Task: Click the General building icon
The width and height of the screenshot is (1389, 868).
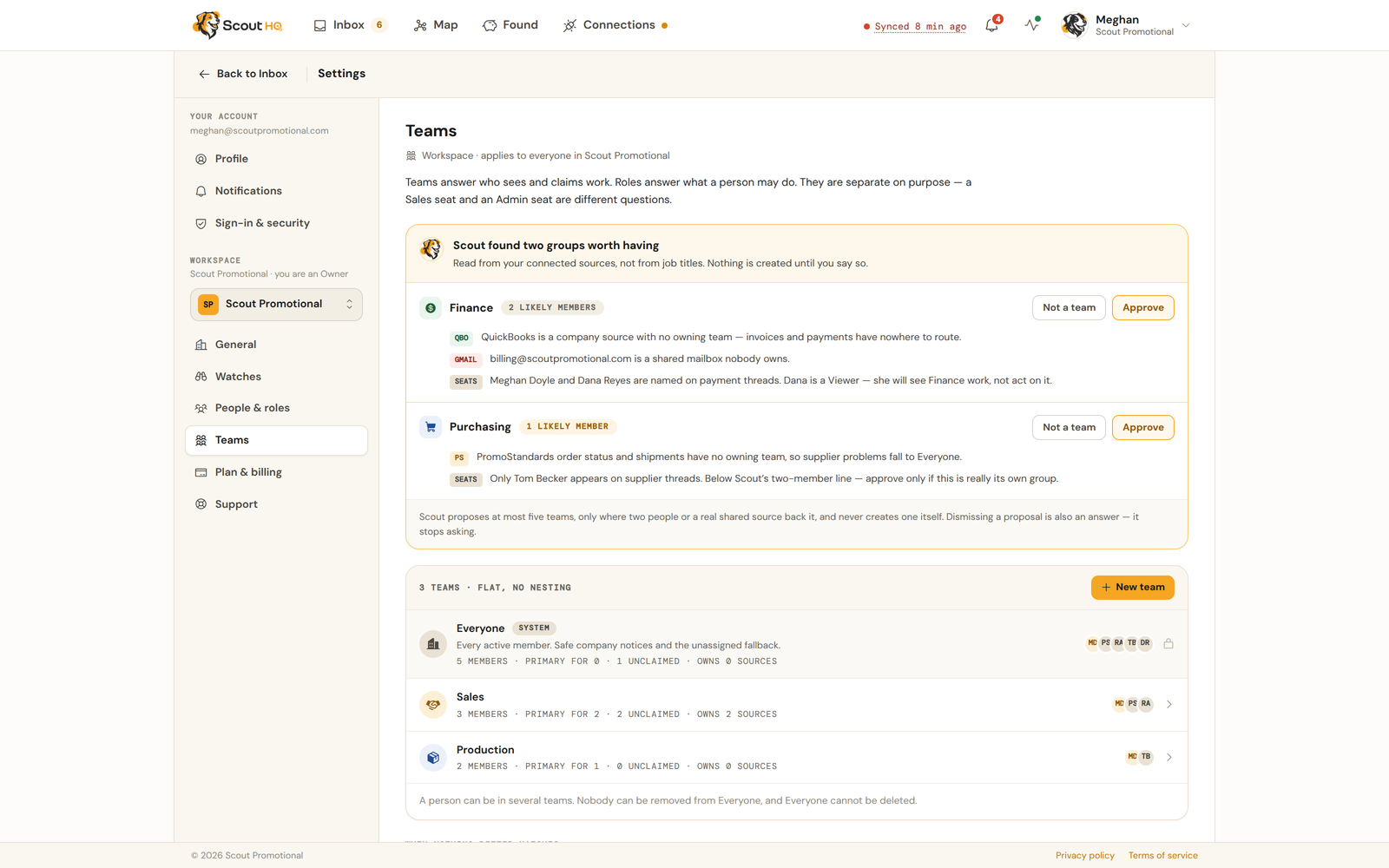Action: click(201, 345)
